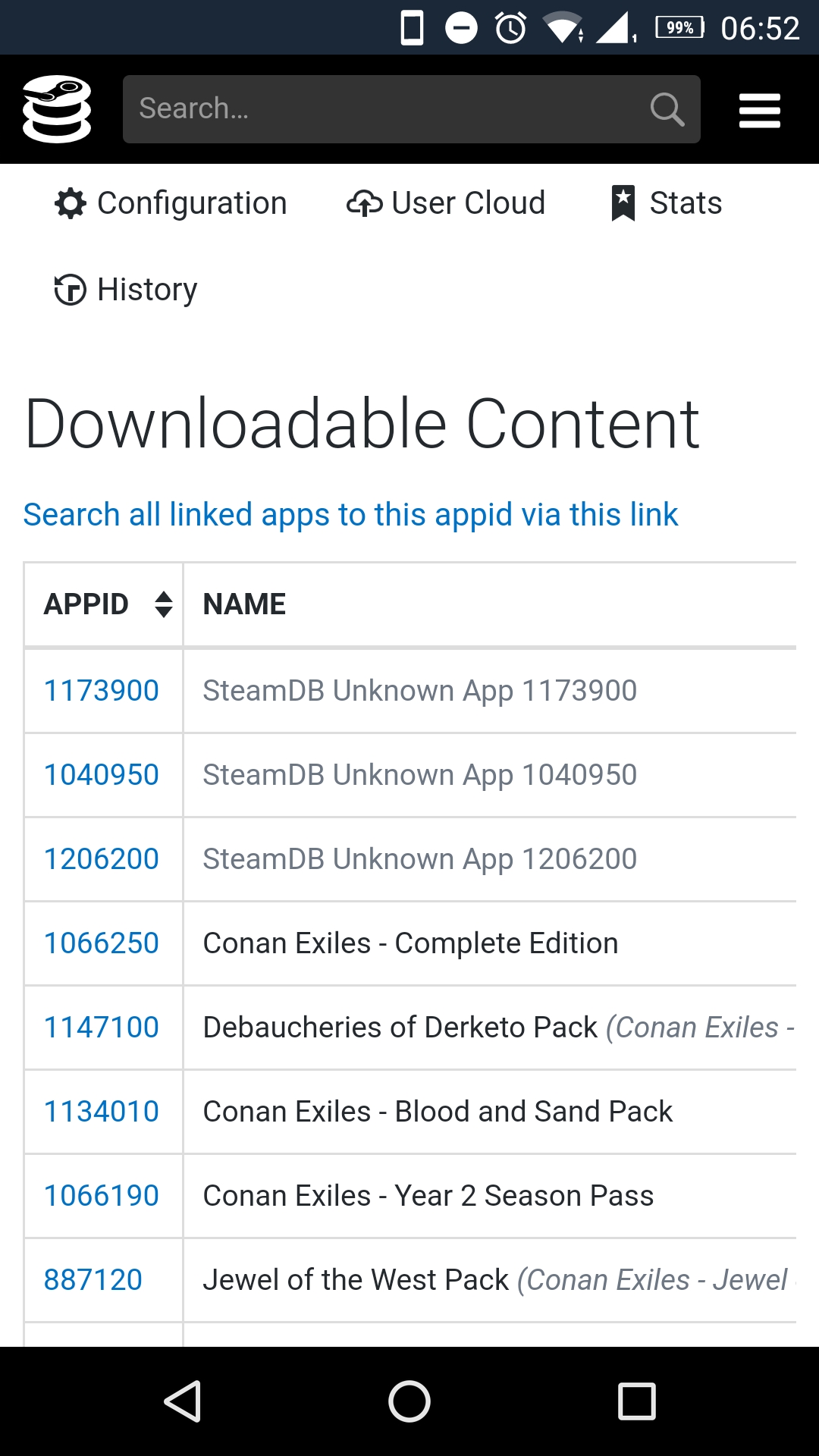The image size is (819, 1456).
Task: Open app ID 1066250 link
Action: coord(102,943)
